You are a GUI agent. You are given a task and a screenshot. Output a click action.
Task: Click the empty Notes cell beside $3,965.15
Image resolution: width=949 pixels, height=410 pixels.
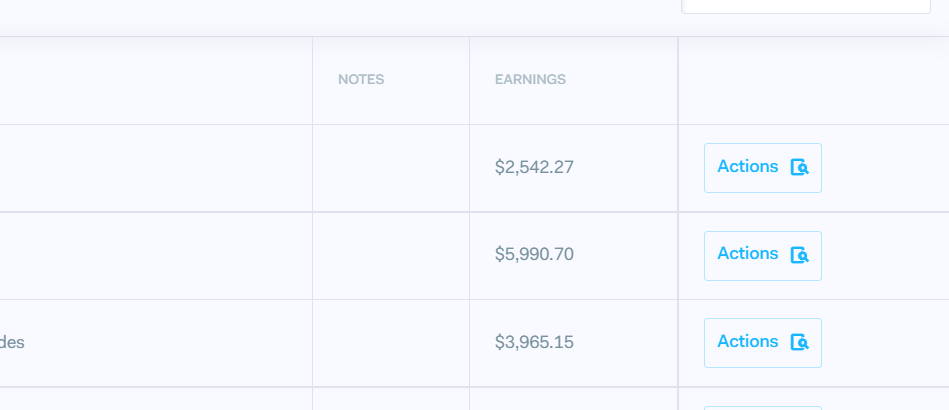390,343
